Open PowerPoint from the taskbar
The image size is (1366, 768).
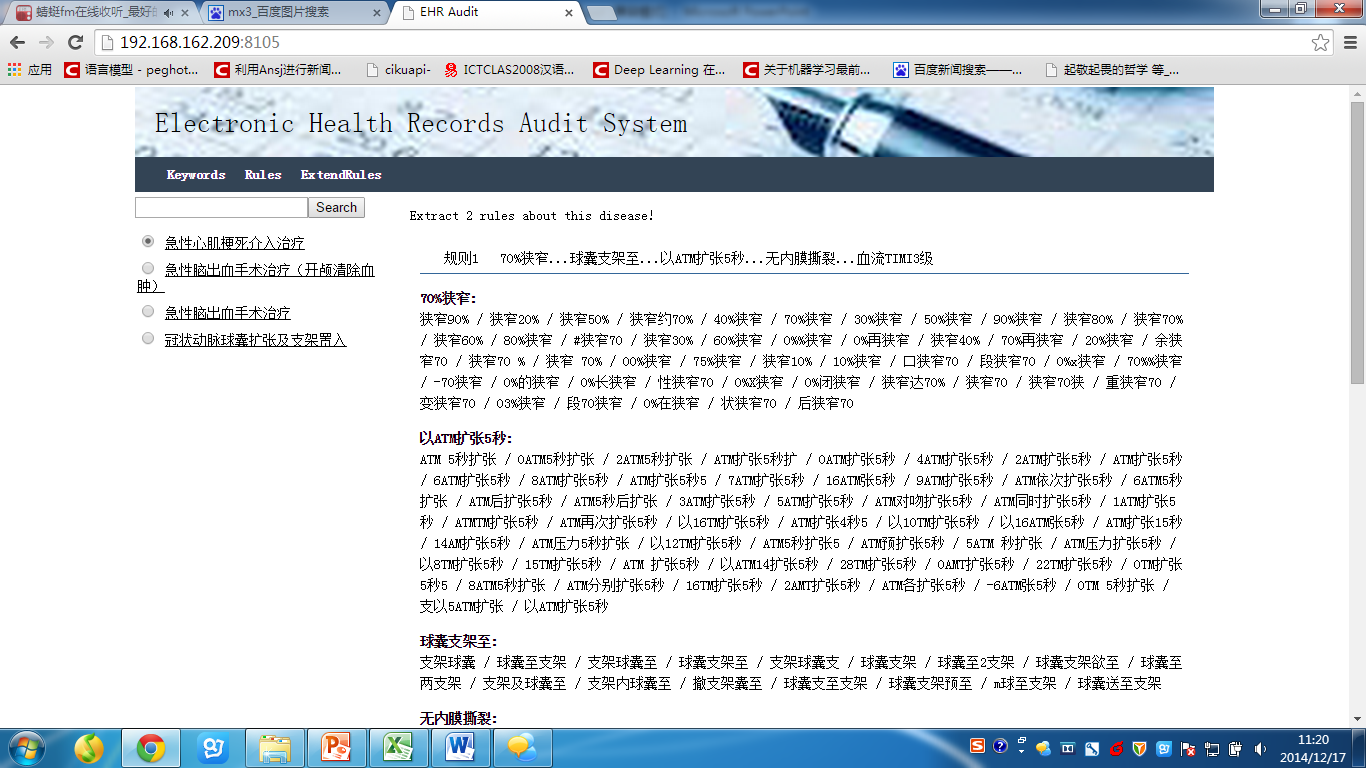pos(336,747)
